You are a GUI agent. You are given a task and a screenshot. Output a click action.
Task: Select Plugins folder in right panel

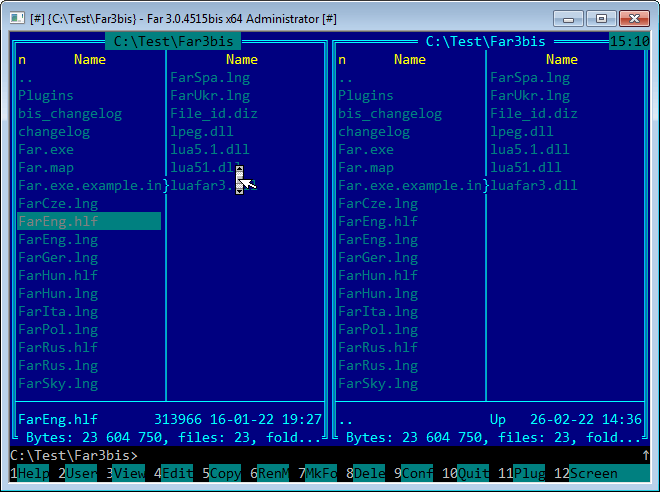(x=366, y=96)
